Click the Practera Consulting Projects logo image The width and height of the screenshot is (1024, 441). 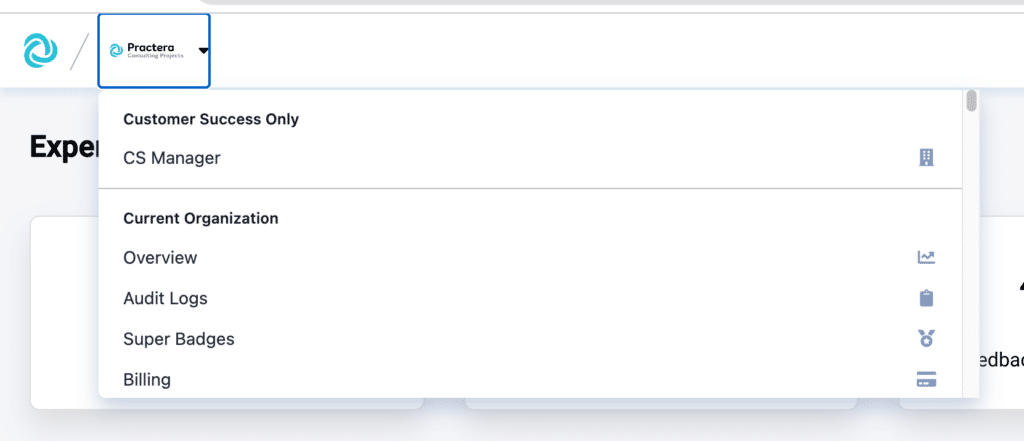pos(148,50)
